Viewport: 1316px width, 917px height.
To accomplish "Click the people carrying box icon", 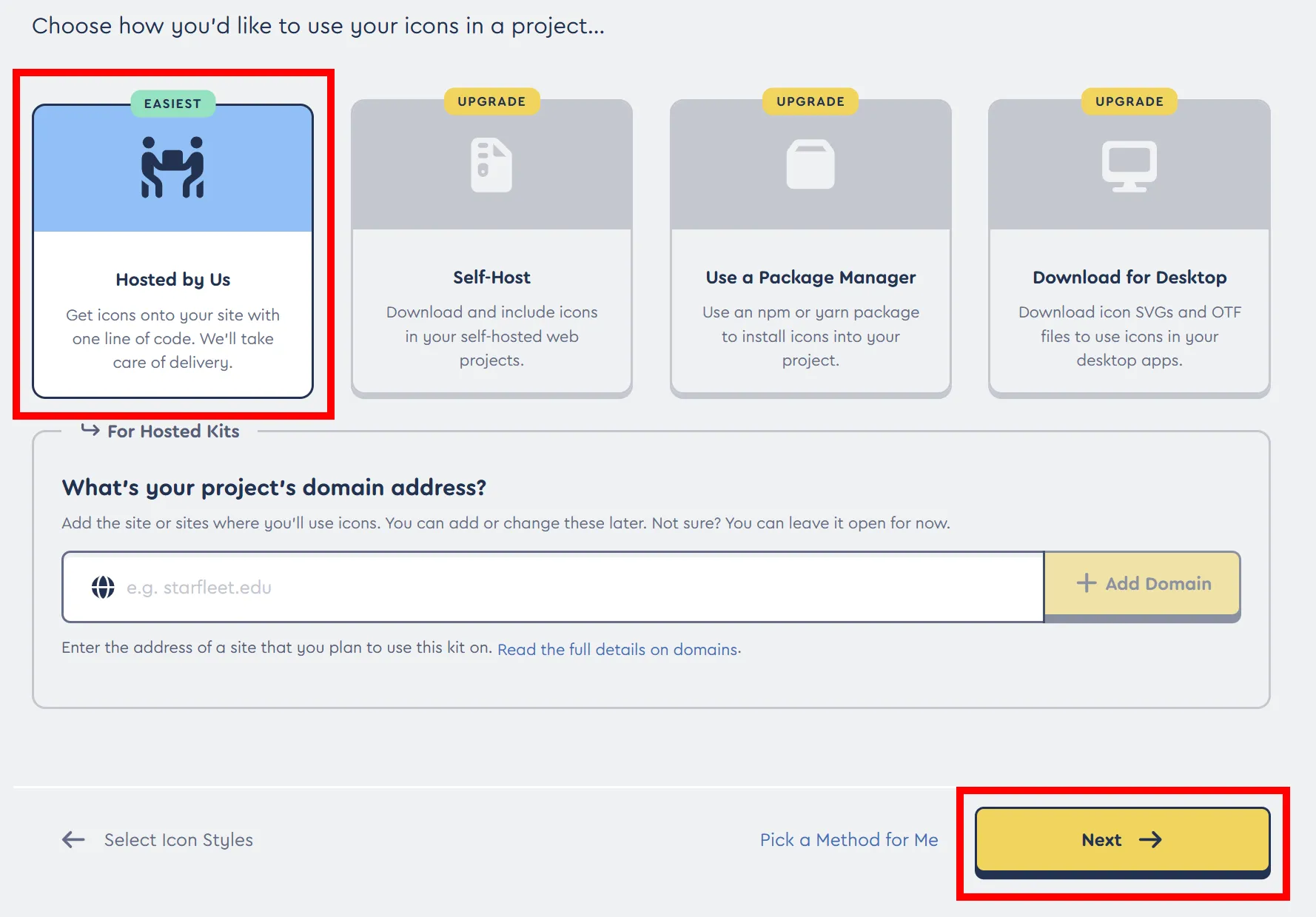I will click(x=172, y=167).
